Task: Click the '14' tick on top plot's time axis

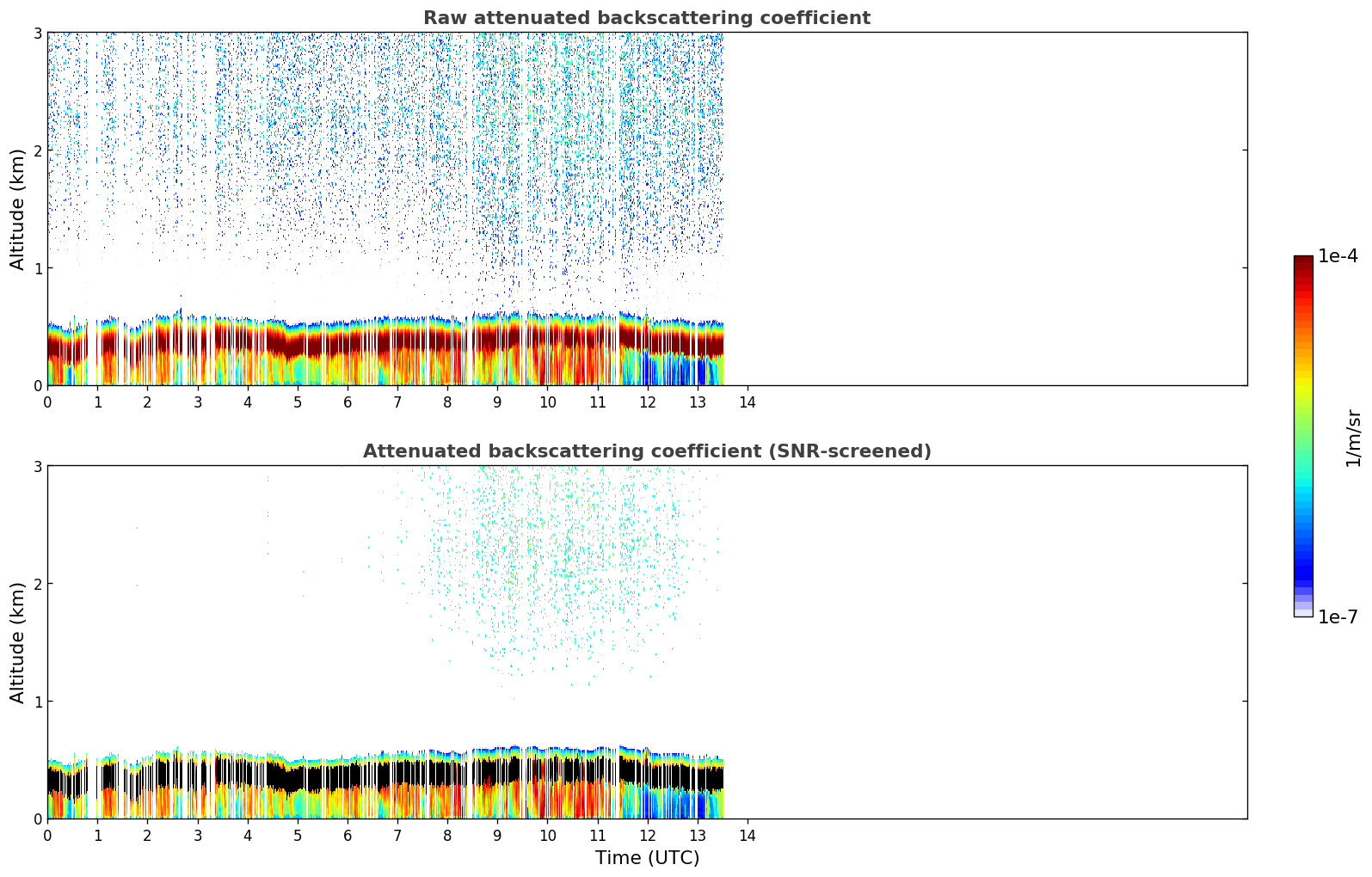Action: click(748, 402)
